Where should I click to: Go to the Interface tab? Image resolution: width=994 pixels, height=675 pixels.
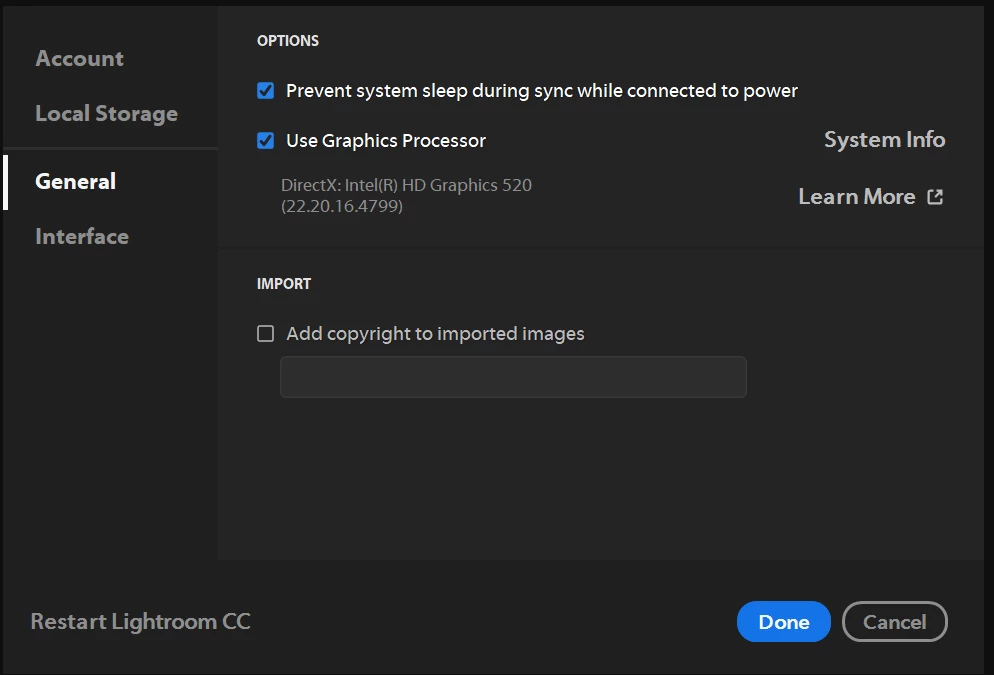(82, 237)
